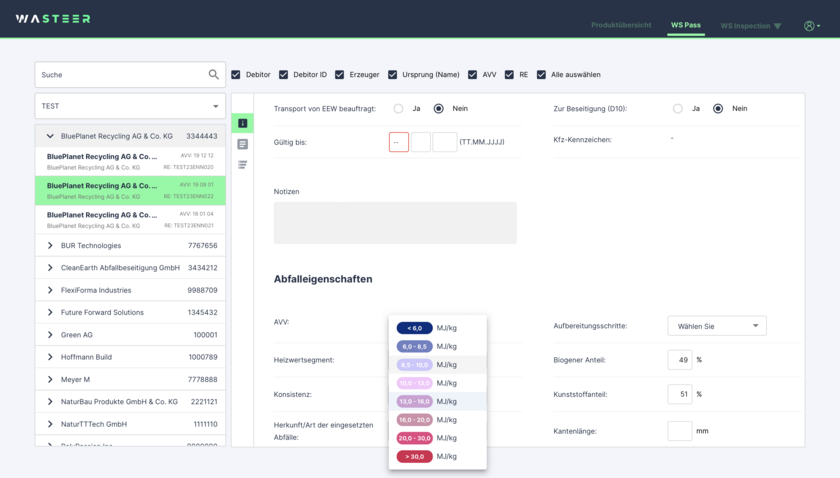Select entry with RE: TEST23ENN021
The height and width of the screenshot is (478, 840).
[130, 220]
